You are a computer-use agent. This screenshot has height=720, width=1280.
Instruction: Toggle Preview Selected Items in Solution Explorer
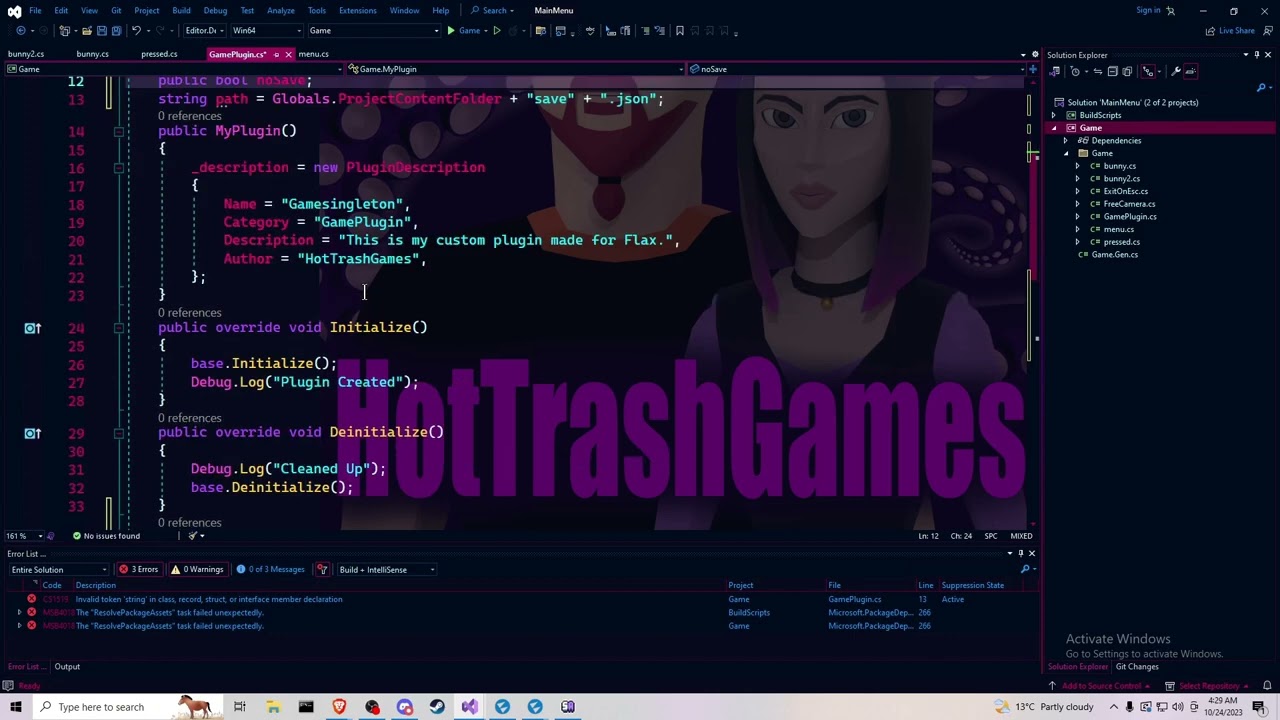point(1191,71)
